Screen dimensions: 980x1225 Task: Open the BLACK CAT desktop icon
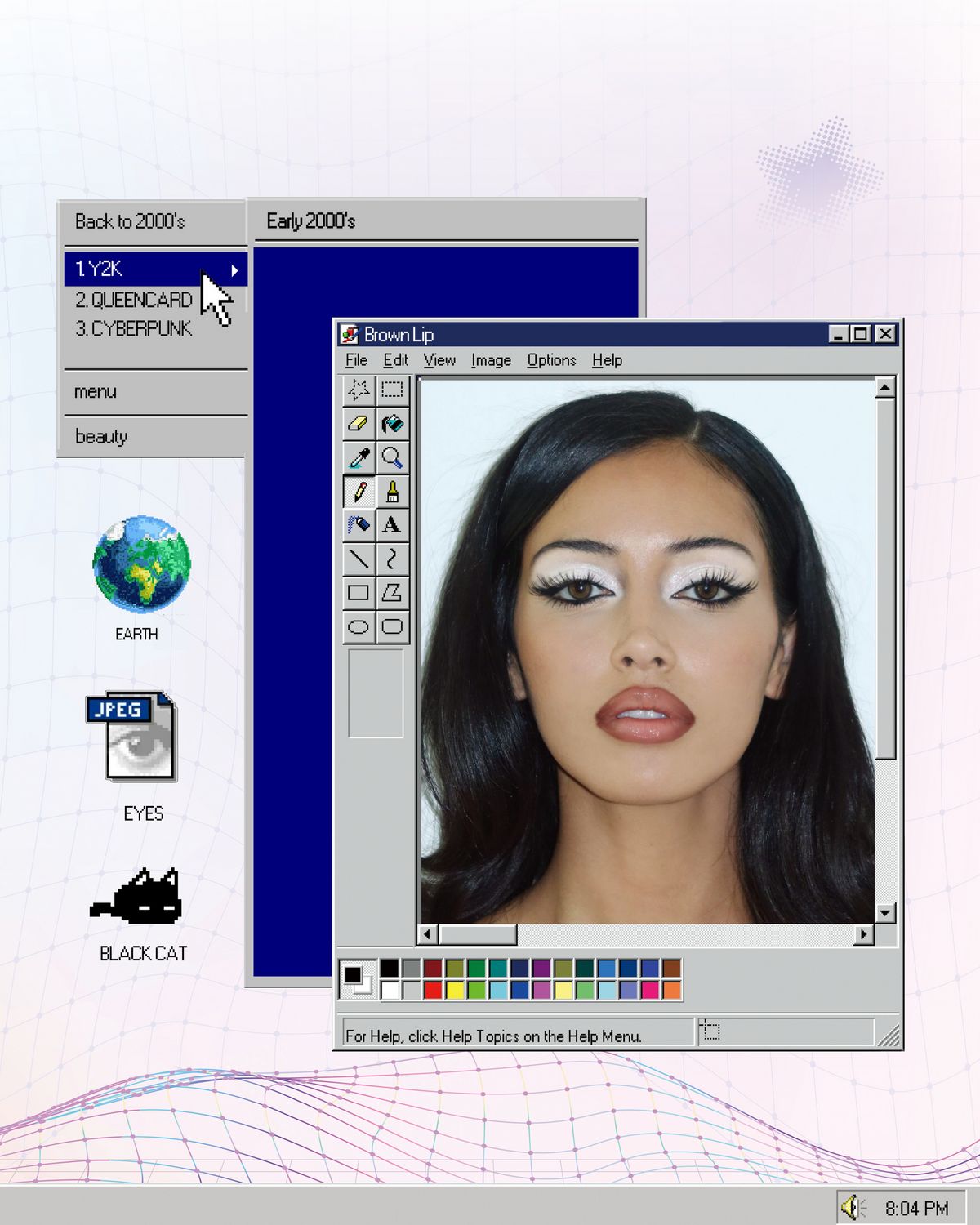tap(139, 898)
